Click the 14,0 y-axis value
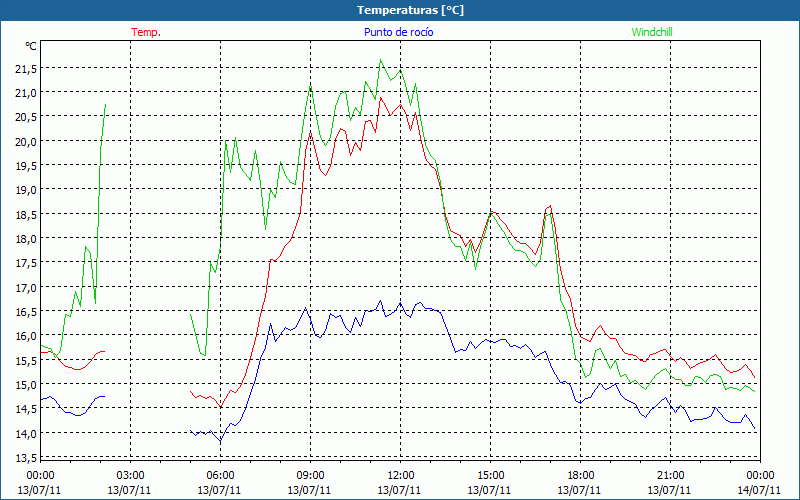Viewport: 800px width, 500px height. 26,433
